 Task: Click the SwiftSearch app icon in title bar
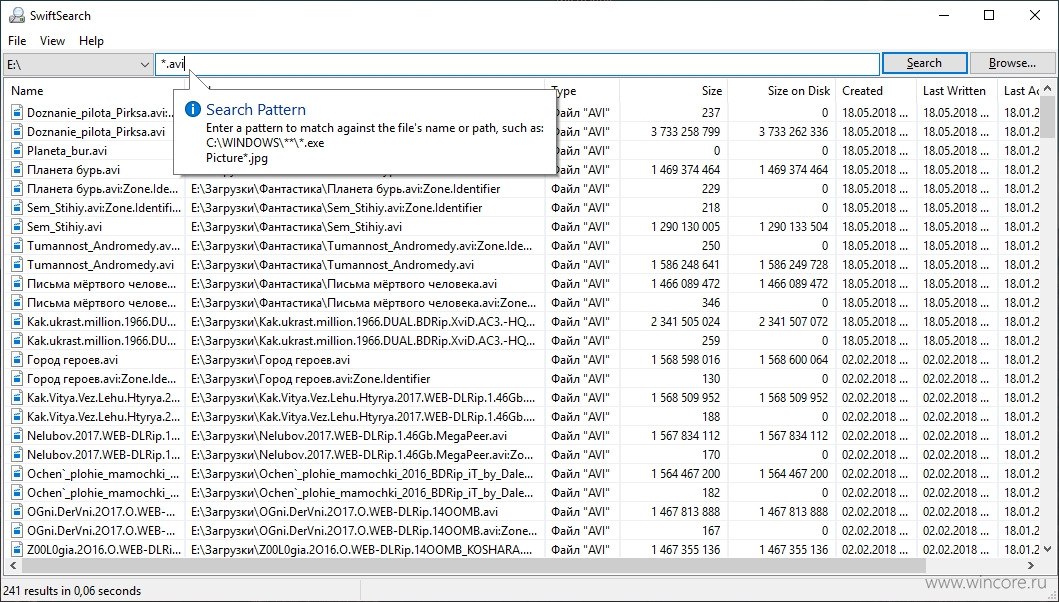coord(16,15)
